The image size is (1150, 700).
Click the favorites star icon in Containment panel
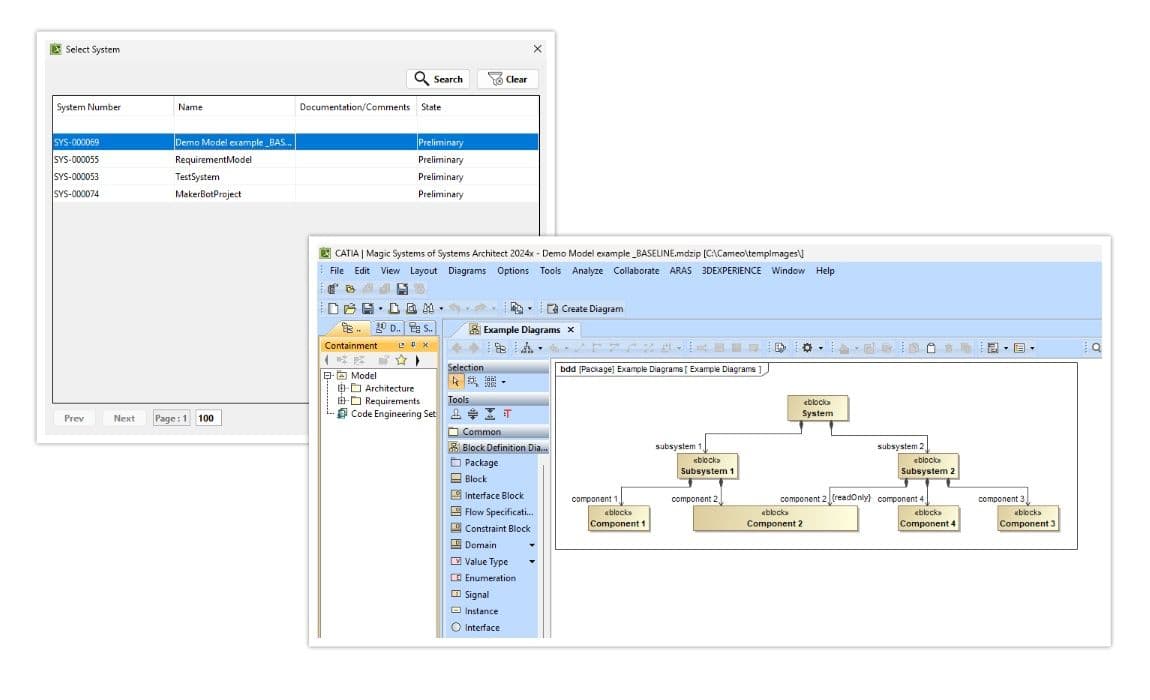[400, 360]
